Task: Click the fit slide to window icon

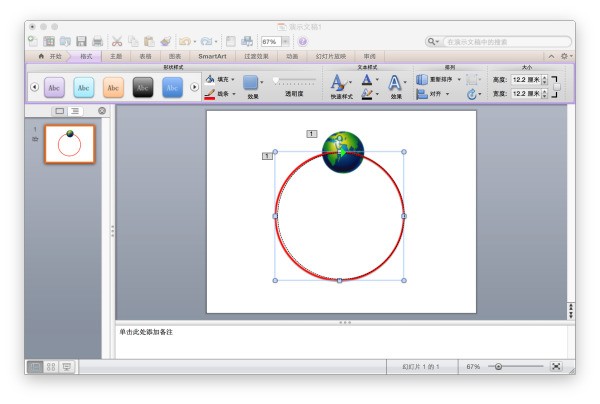Action: tap(556, 367)
